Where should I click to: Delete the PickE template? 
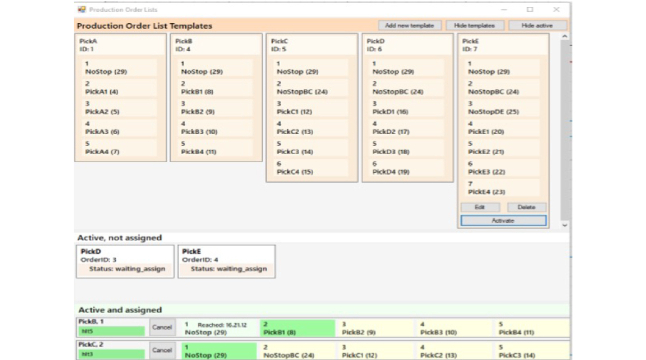click(x=526, y=207)
